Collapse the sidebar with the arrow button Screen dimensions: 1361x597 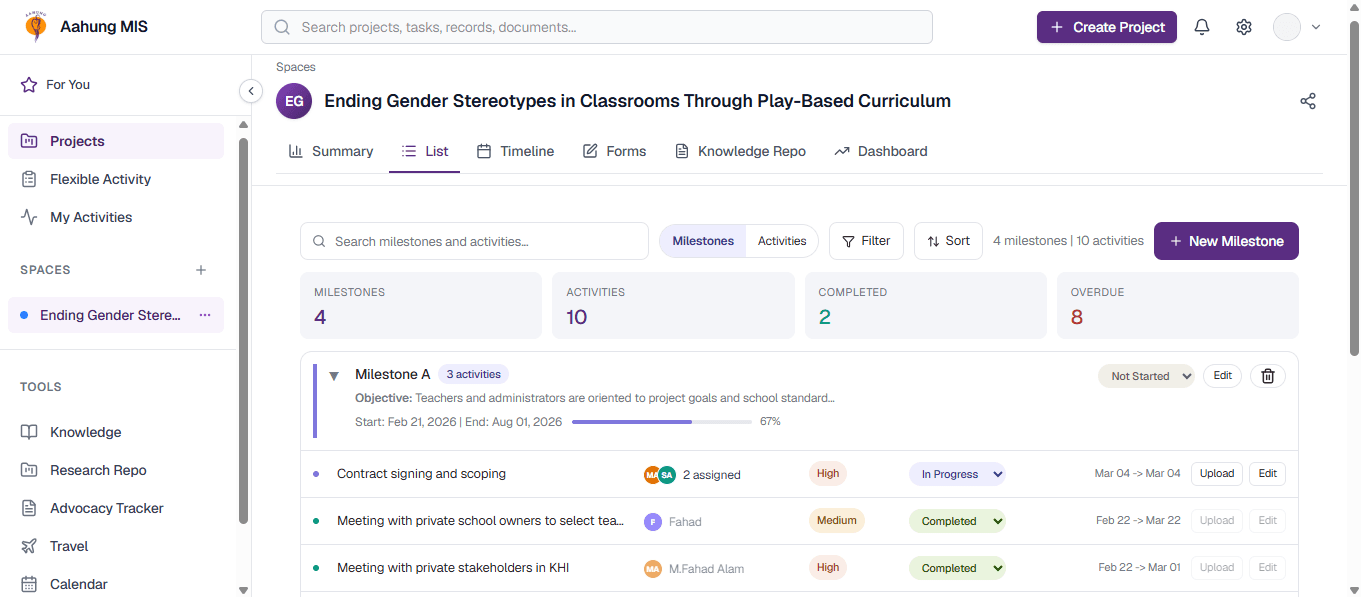[251, 91]
